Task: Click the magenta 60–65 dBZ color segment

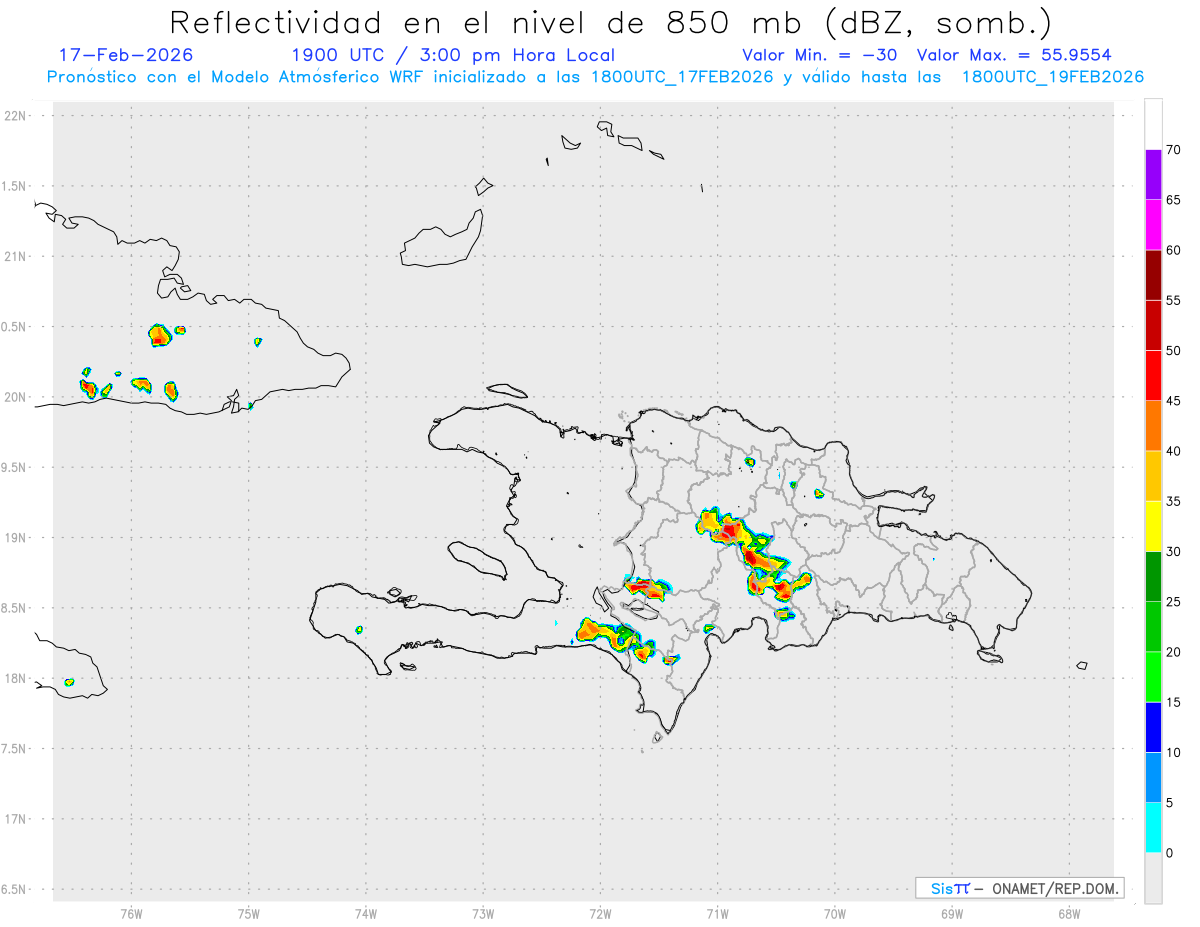Action: point(1153,225)
